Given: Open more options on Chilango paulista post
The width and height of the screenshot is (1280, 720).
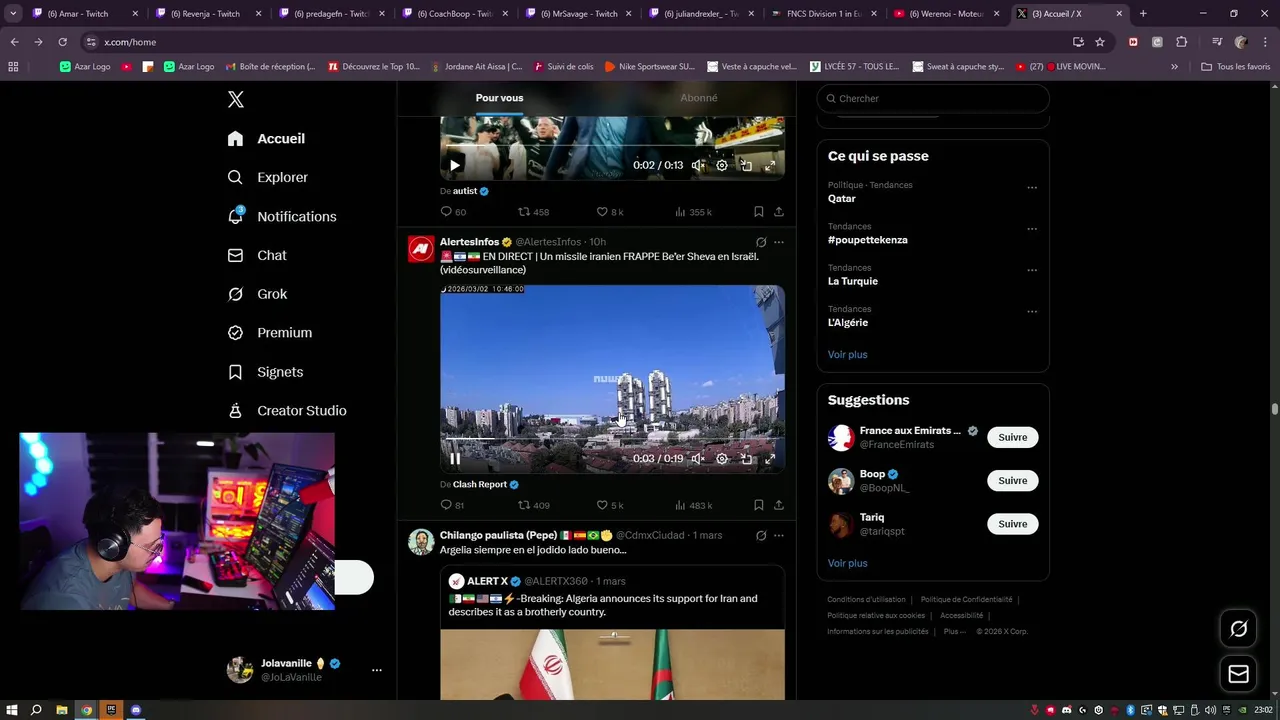Looking at the screenshot, I should tap(779, 536).
